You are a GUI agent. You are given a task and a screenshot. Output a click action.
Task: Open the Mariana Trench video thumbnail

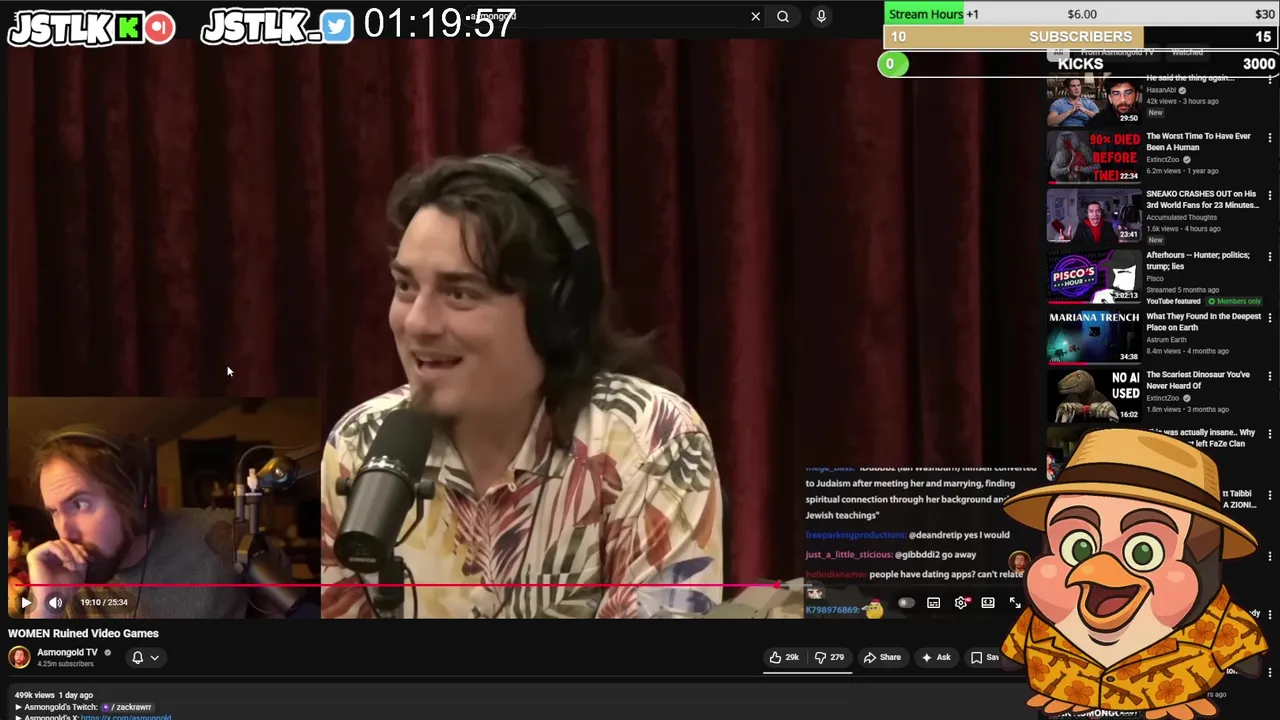1094,337
